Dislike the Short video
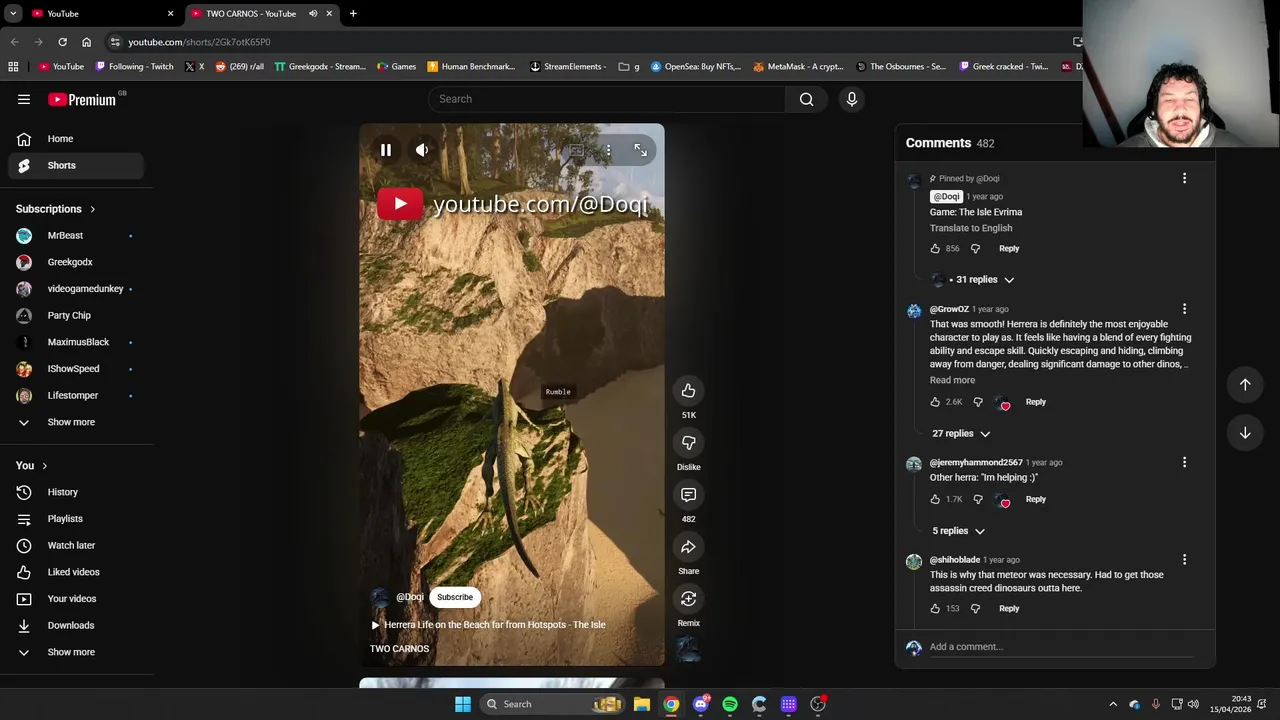 [x=688, y=443]
